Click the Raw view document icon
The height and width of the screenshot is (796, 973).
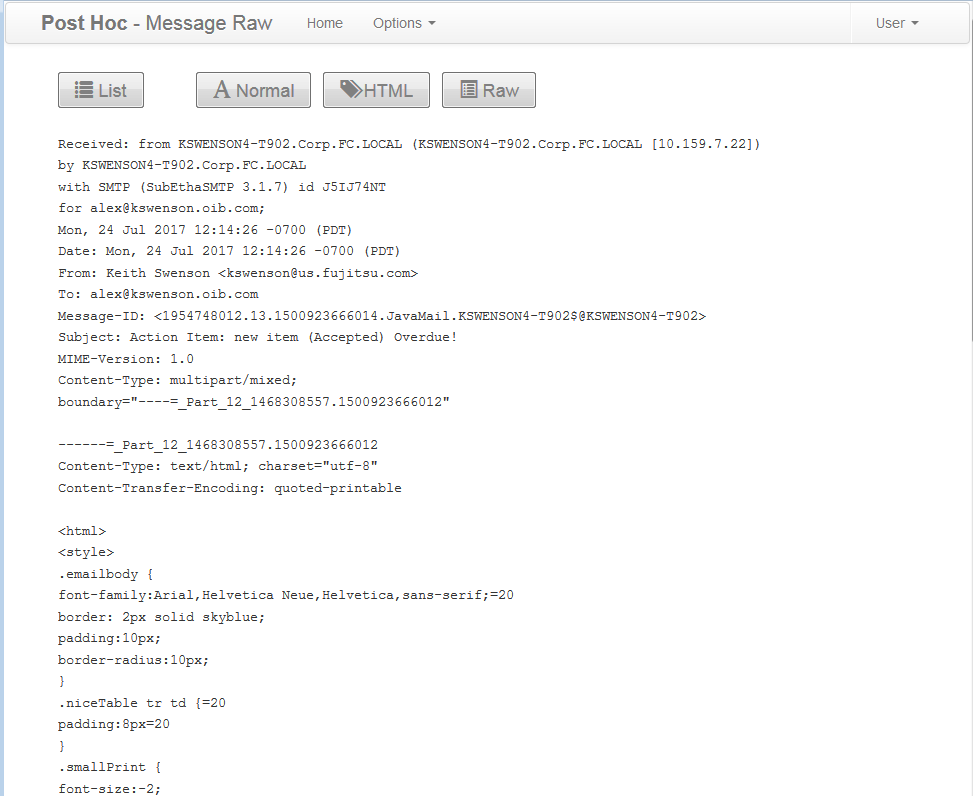[468, 90]
